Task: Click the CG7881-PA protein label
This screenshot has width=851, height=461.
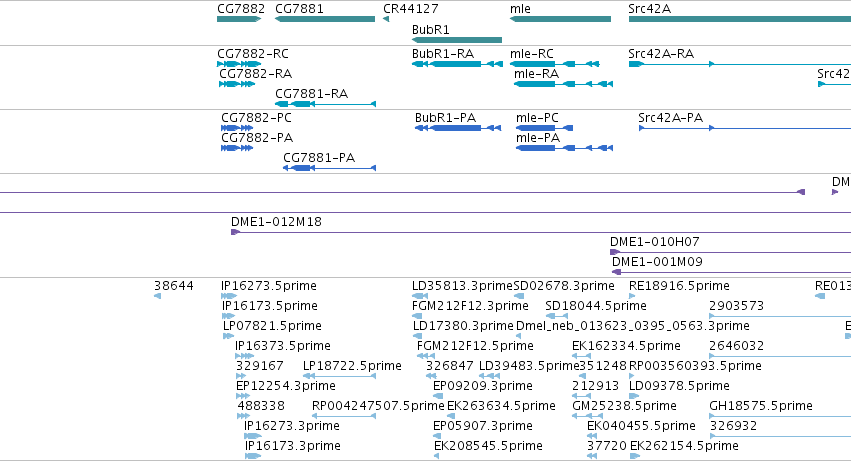Action: [319, 158]
